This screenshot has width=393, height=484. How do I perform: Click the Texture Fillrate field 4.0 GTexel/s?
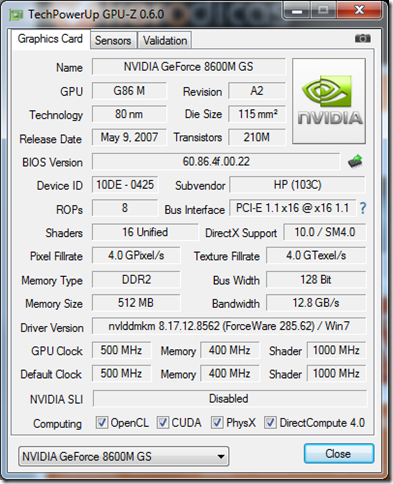point(316,255)
